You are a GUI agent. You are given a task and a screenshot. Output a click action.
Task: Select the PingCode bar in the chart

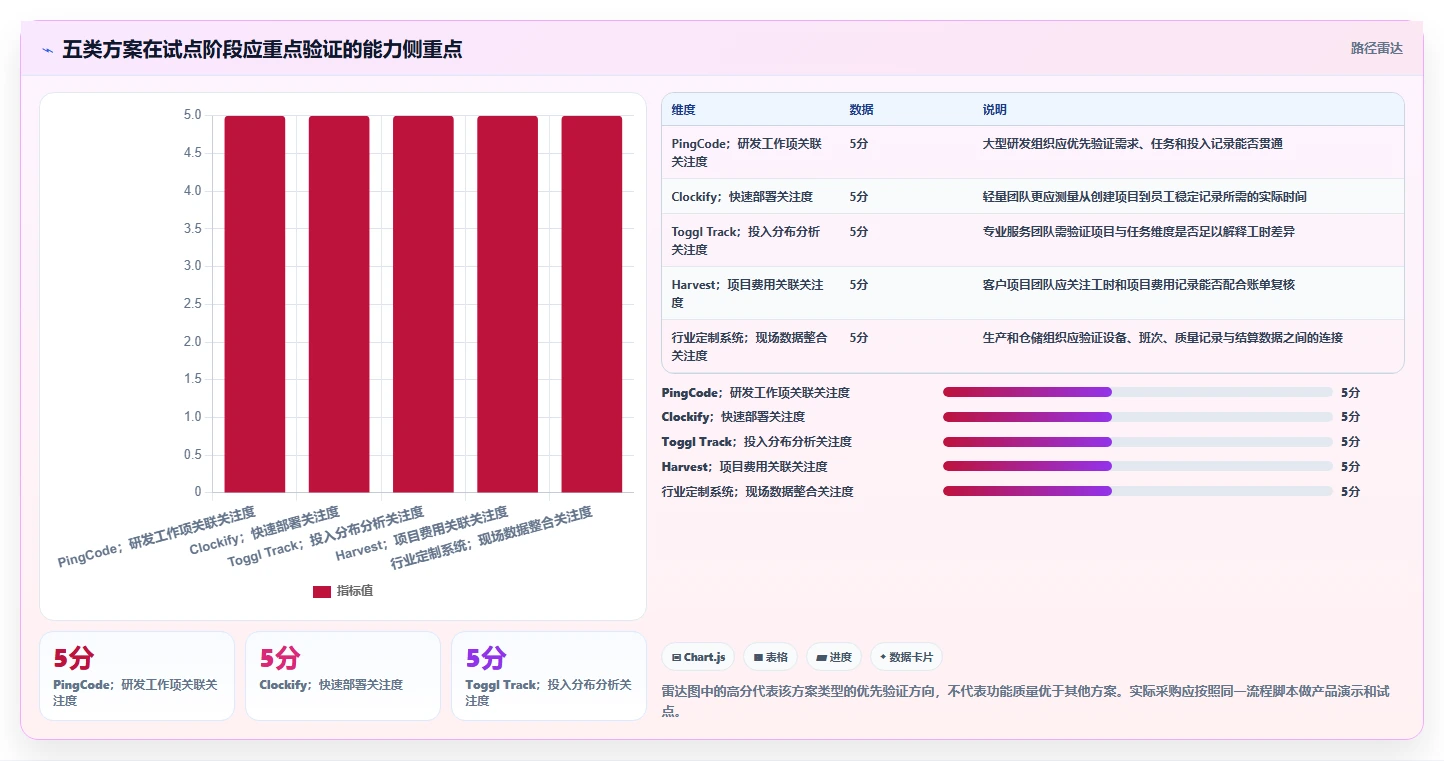[x=255, y=304]
